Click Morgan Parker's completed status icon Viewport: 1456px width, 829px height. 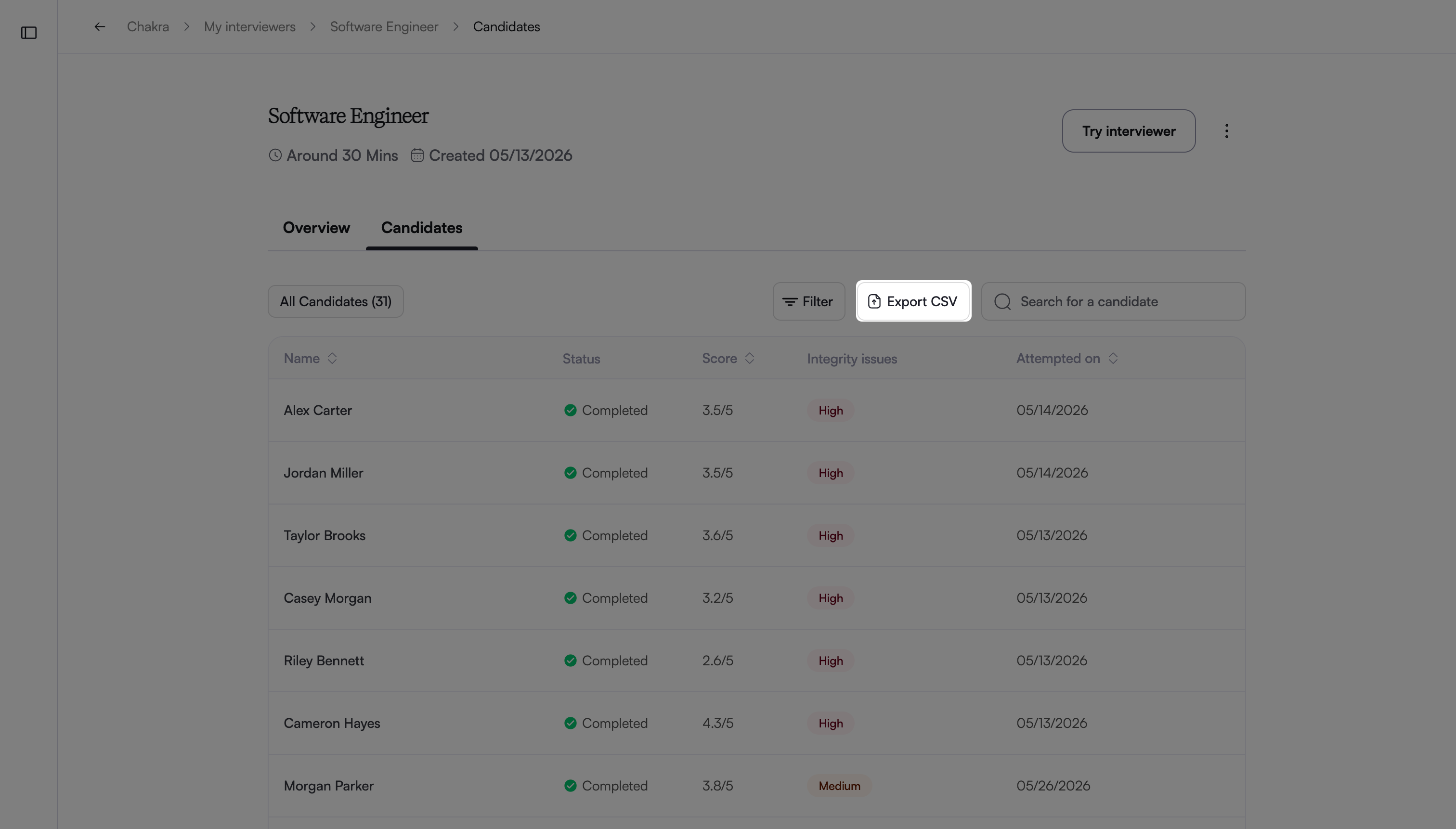coord(570,786)
